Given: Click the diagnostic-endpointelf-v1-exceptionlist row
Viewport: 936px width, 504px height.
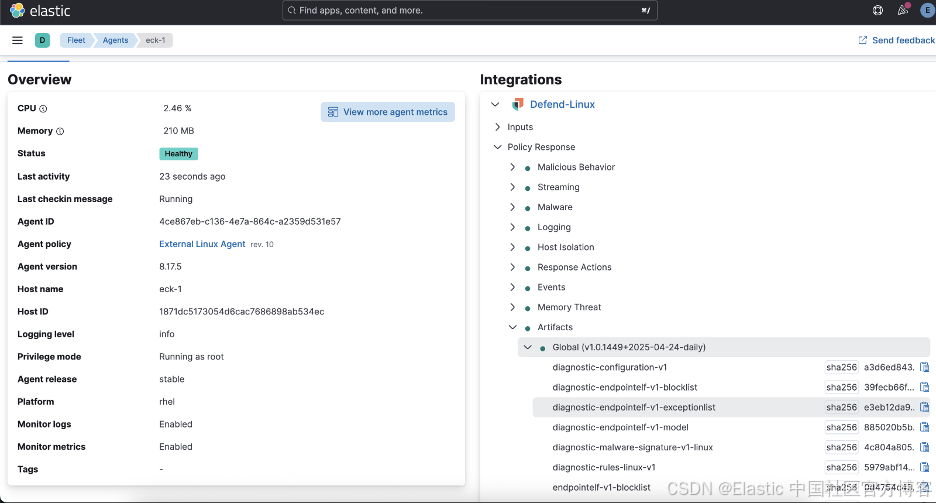Looking at the screenshot, I should pos(731,407).
